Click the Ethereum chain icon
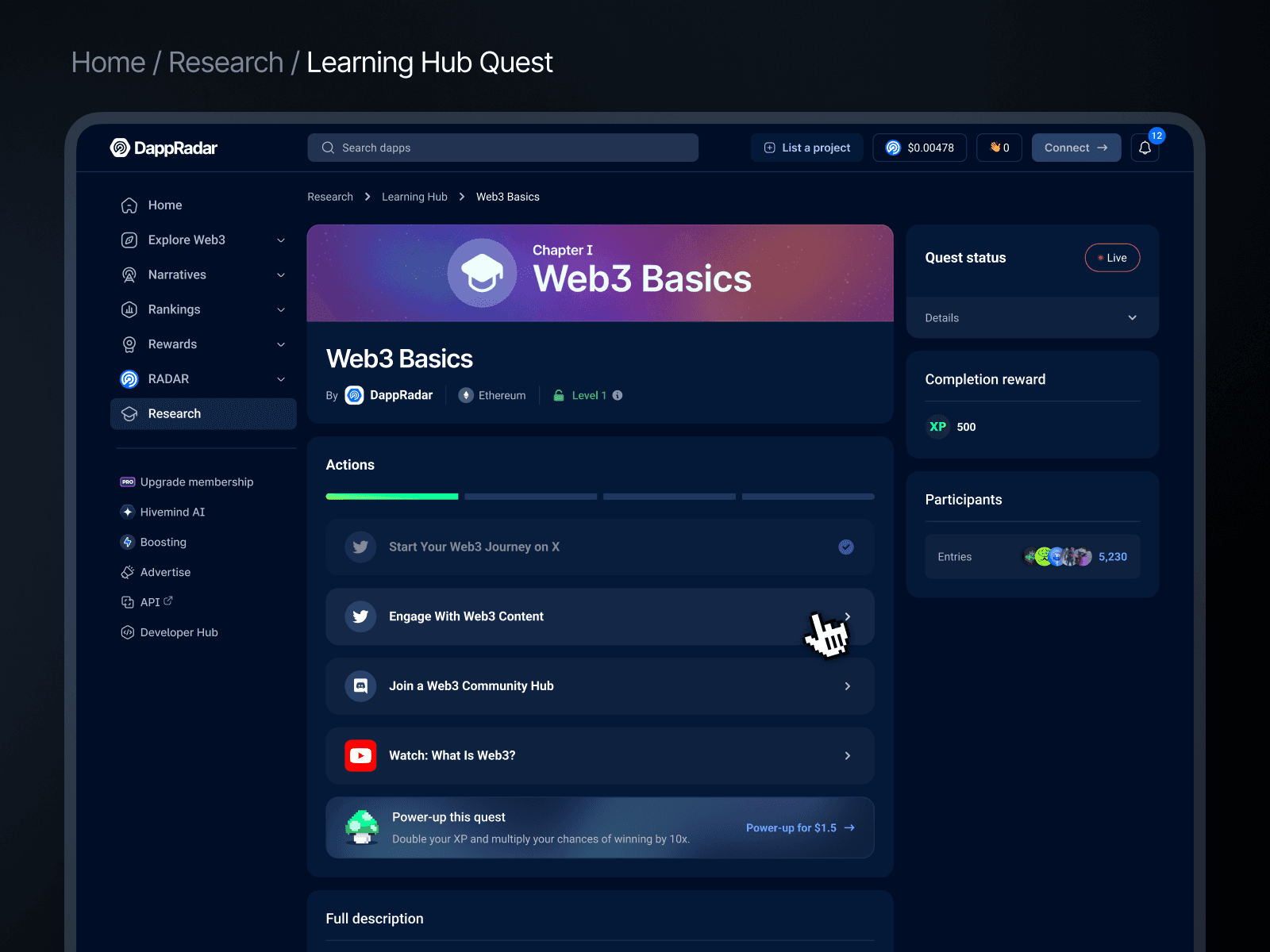This screenshot has width=1270, height=952. click(467, 395)
